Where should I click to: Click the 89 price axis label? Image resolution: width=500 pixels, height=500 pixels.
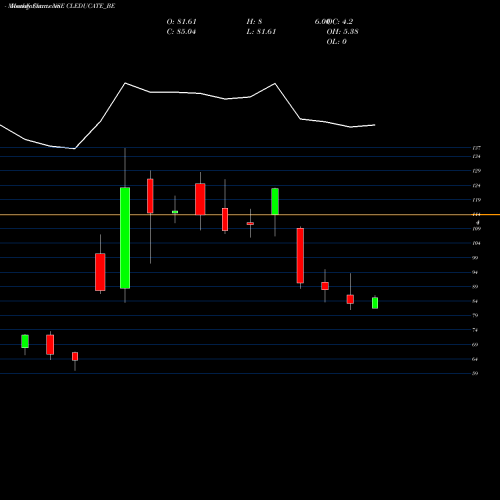pyautogui.click(x=475, y=287)
